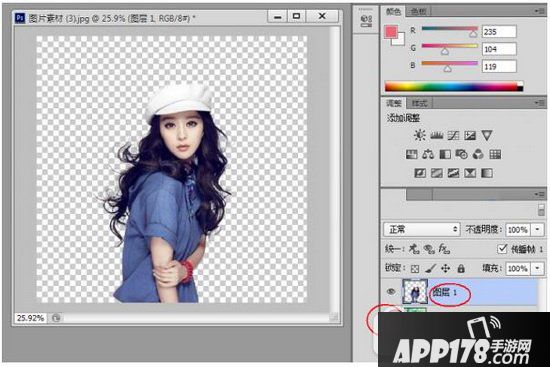The width and height of the screenshot is (550, 367).
Task: Add a Hue/Saturation adjustment layer
Action: [x=411, y=154]
